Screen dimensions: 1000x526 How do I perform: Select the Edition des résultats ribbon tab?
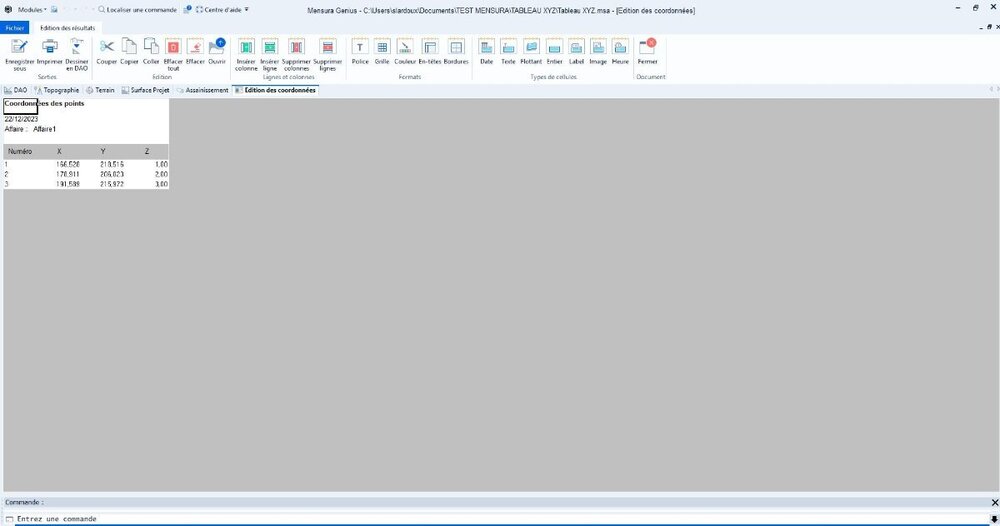click(x=68, y=28)
